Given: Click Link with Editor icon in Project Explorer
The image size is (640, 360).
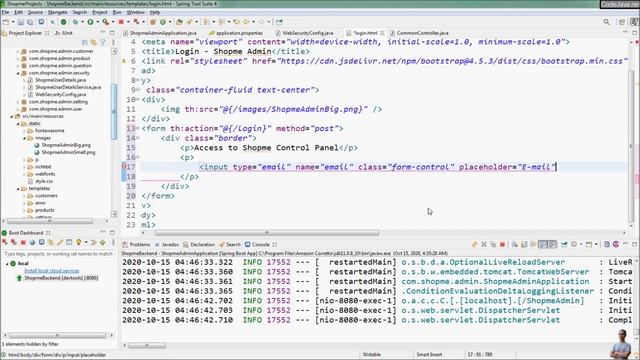Looking at the screenshot, I should click(93, 42).
